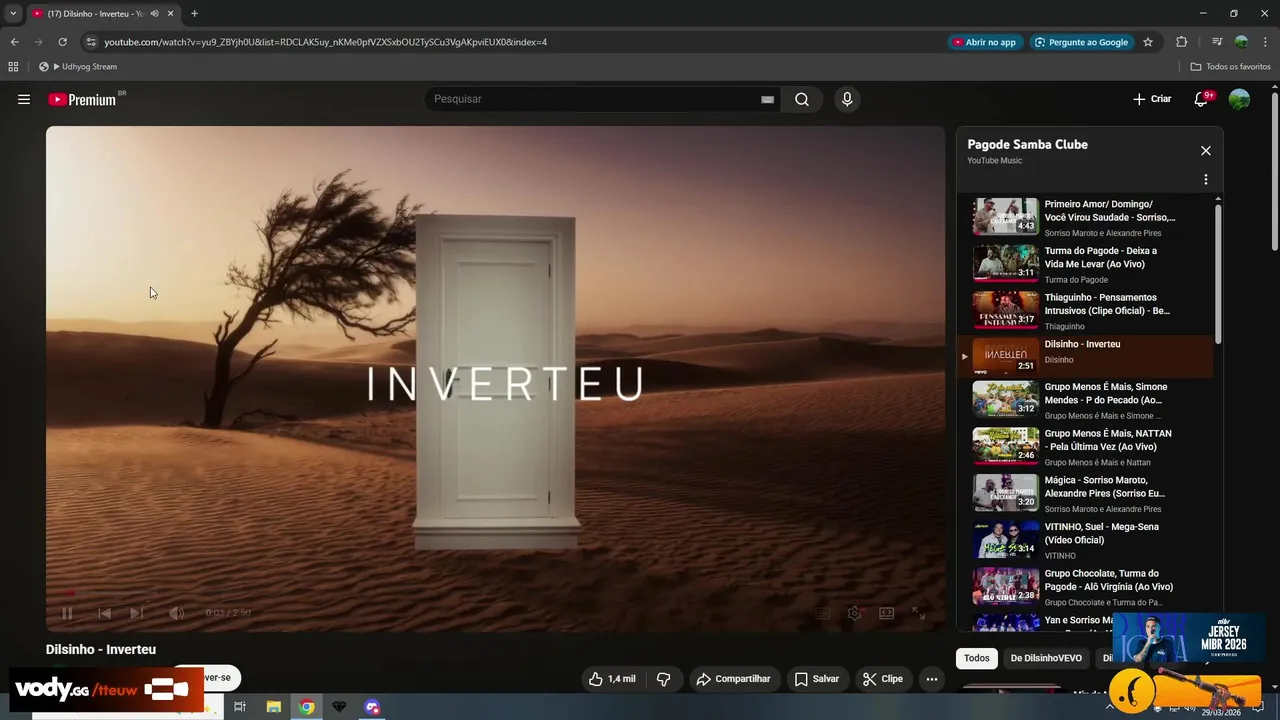Pause the video with player pause button

click(67, 613)
